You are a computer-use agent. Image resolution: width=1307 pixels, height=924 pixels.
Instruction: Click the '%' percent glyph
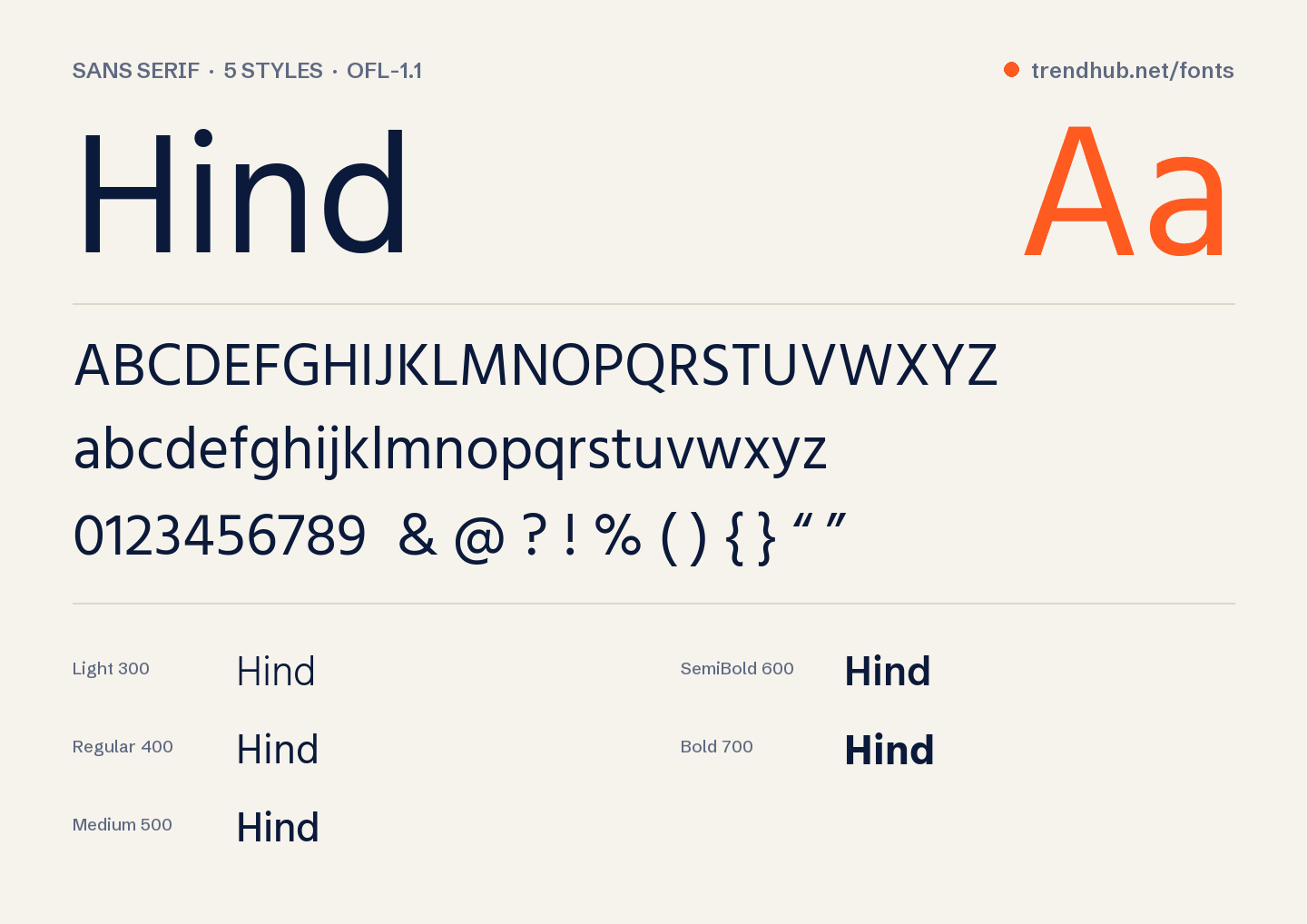618,536
